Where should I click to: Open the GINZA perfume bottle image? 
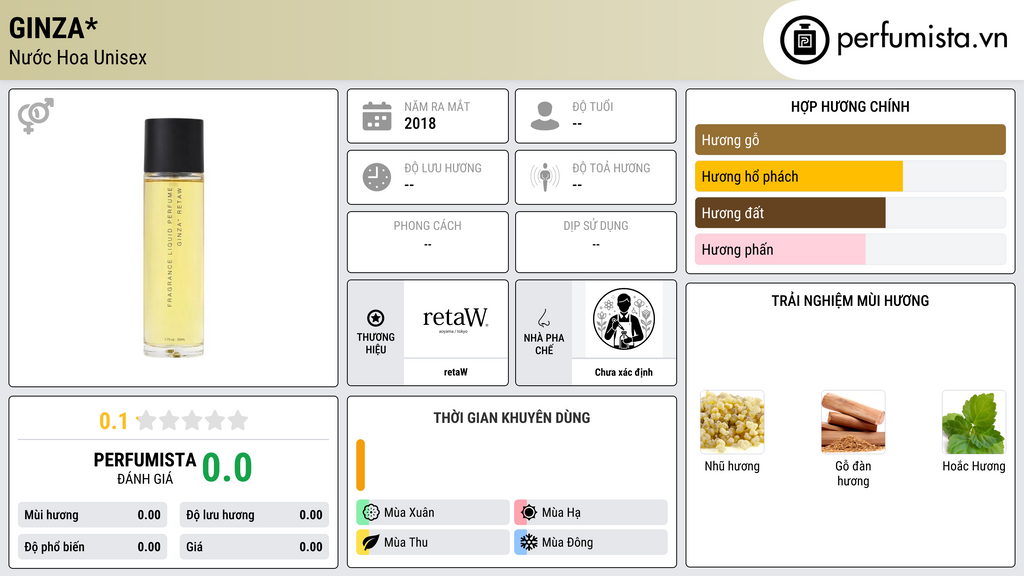[174, 238]
